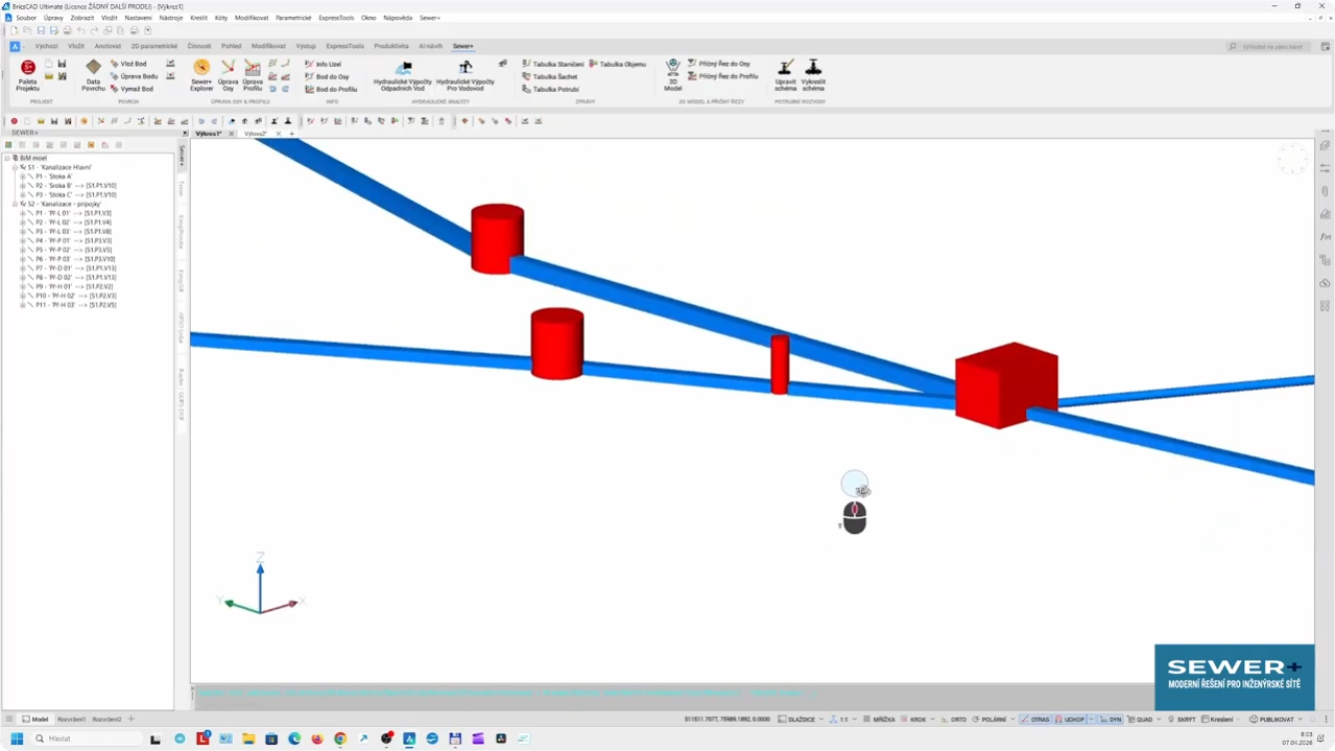Click the 3D Model icon

[x=673, y=74]
